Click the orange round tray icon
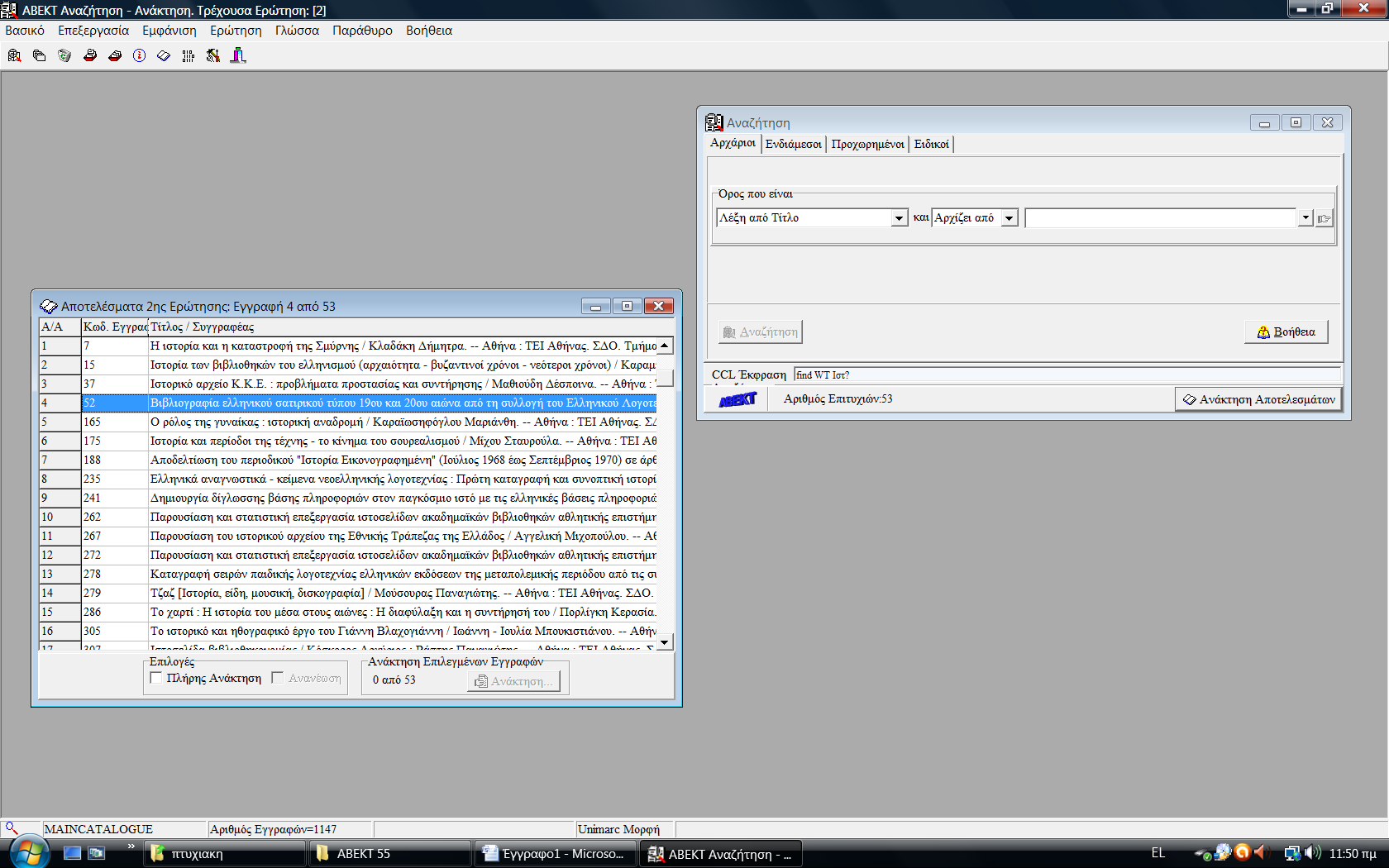 (x=1242, y=852)
